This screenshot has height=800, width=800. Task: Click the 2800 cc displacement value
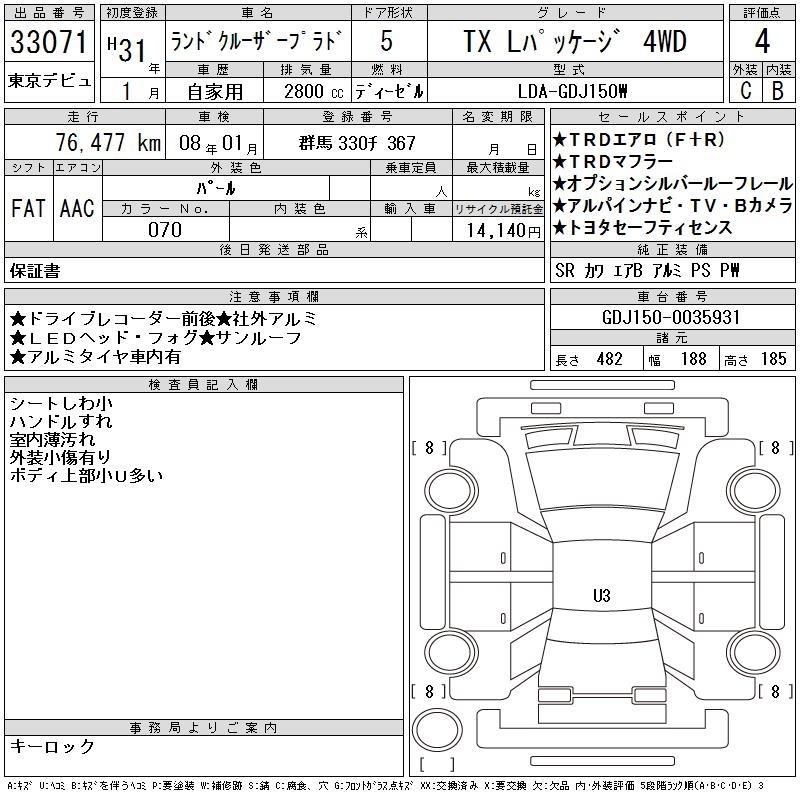[313, 92]
